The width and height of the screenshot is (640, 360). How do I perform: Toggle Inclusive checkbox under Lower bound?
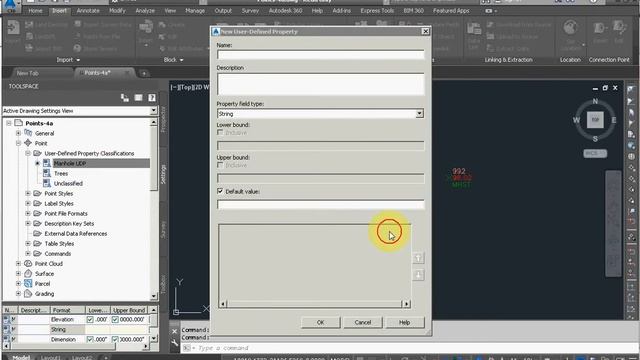click(x=220, y=133)
